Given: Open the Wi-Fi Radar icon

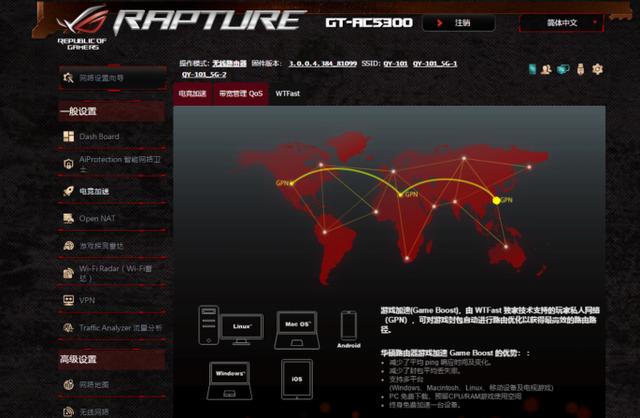Looking at the screenshot, I should pos(69,273).
